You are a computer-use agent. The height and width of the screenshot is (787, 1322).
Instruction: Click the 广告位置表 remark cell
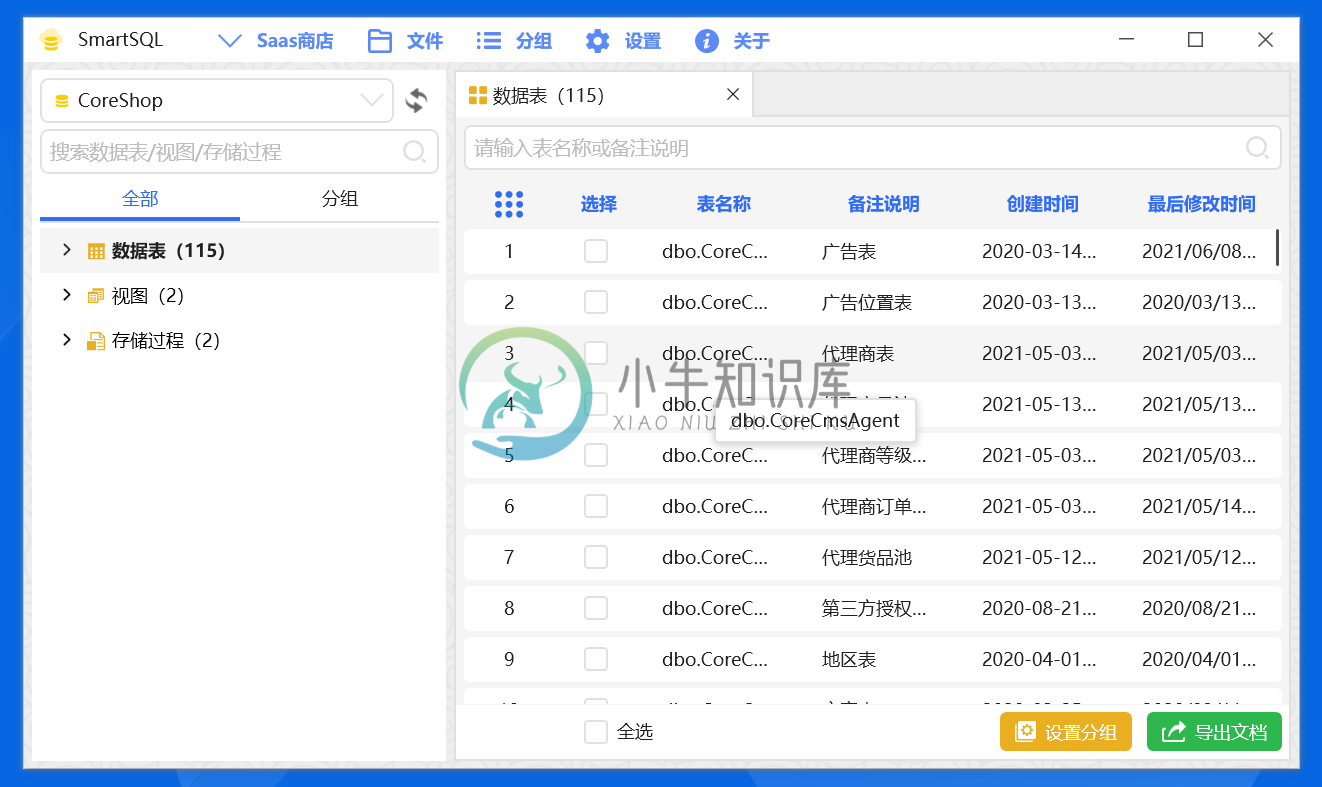867,303
